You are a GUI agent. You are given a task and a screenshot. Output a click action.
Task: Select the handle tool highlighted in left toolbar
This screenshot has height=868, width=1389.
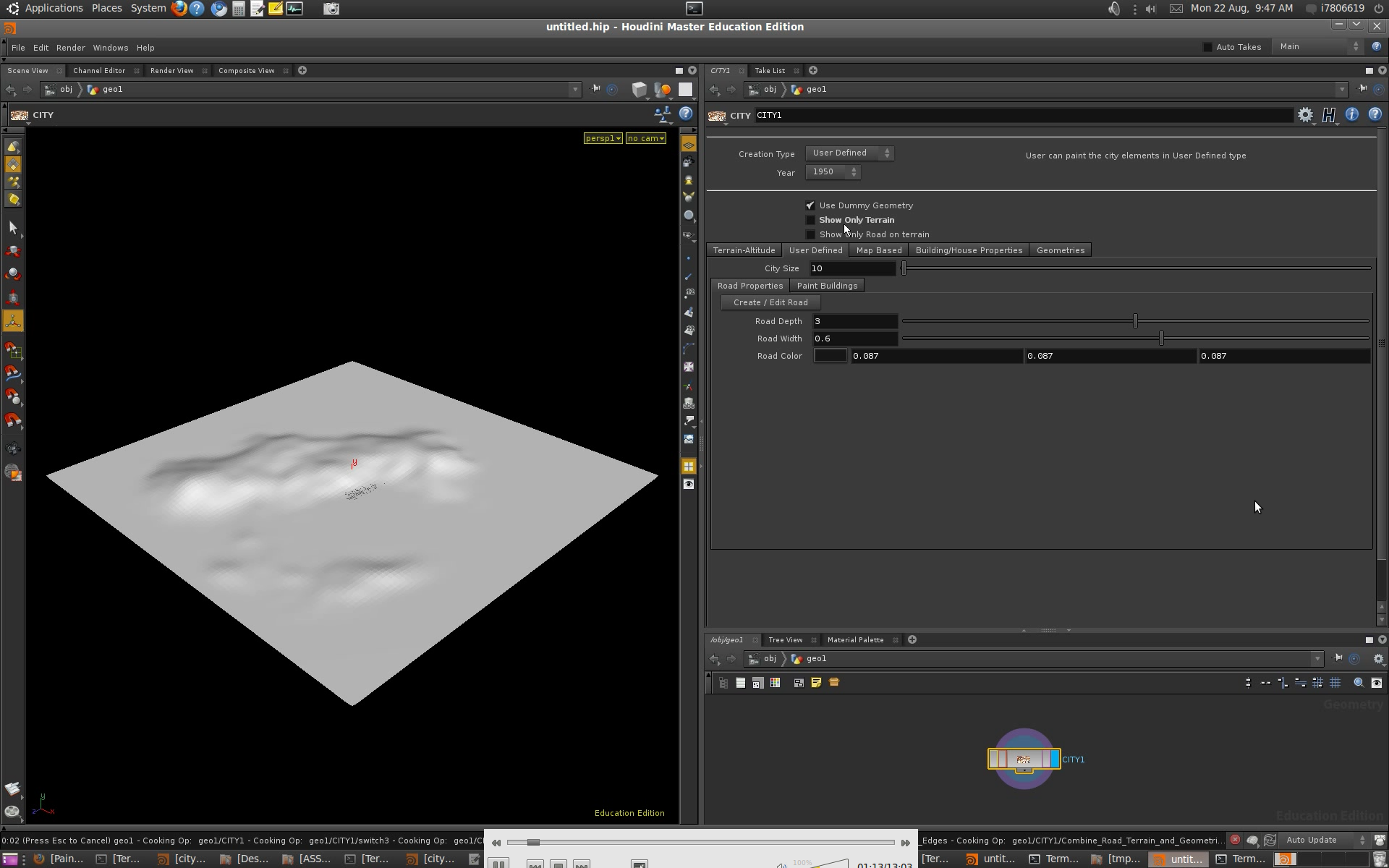coord(13,320)
